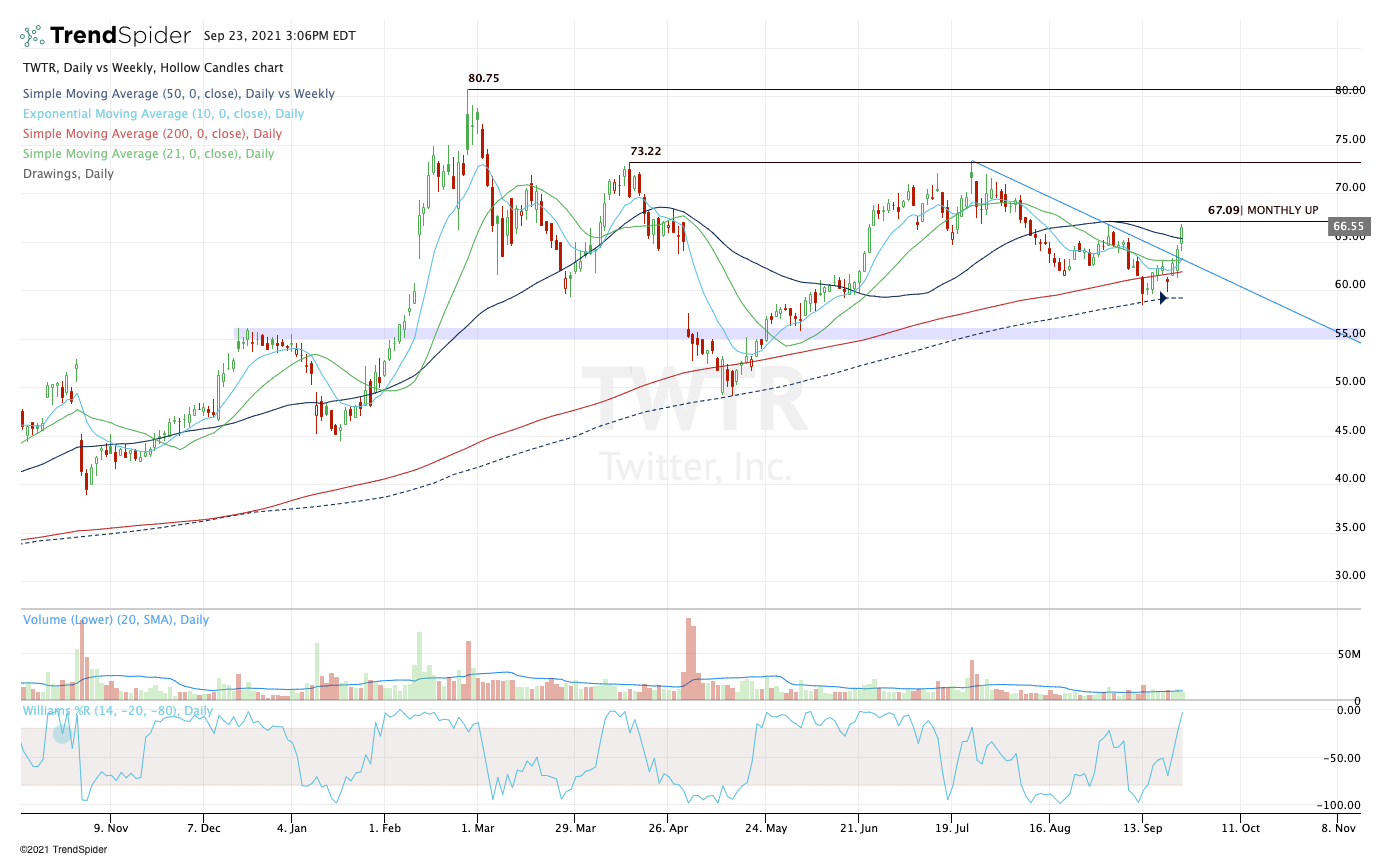Click the 45.00 price axis label
This screenshot has height=859, width=1391.
(1349, 430)
